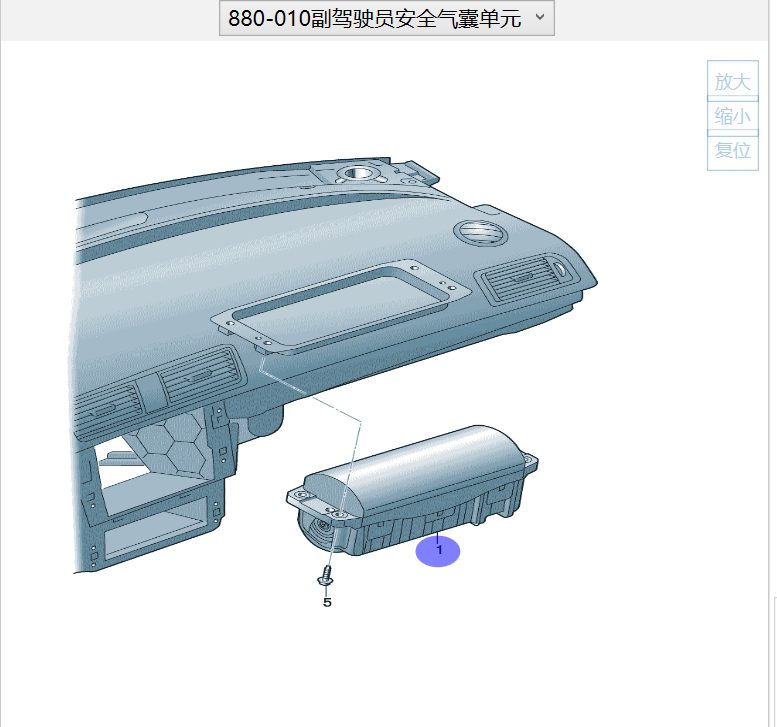The width and height of the screenshot is (777, 727).
Task: Click the mounting screw icon above 5
Action: point(325,577)
